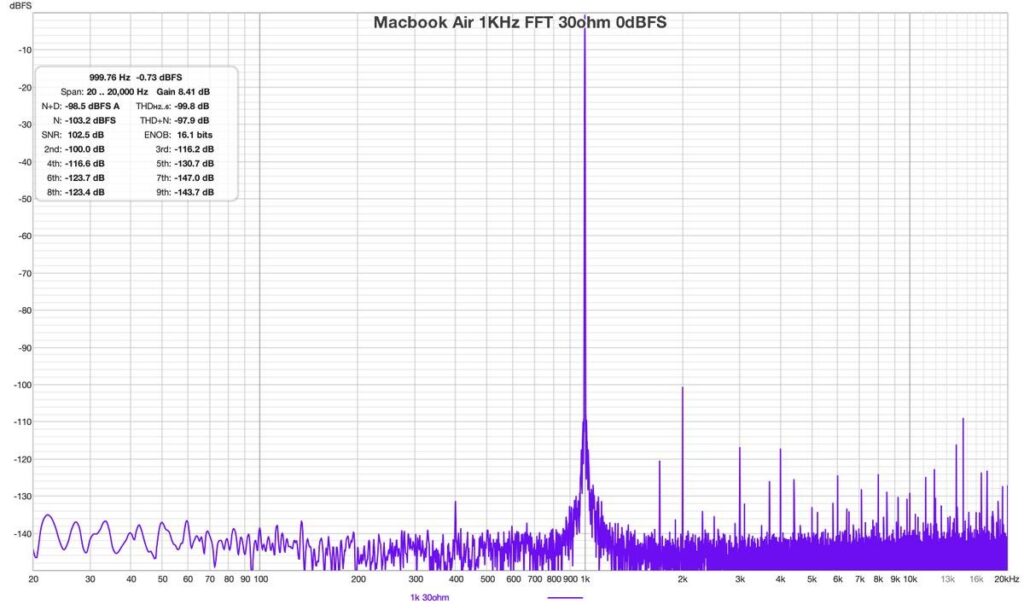Click the 7th harmonic "-147.0 dB" value
Image resolution: width=1024 pixels, height=610 pixels.
(194, 178)
